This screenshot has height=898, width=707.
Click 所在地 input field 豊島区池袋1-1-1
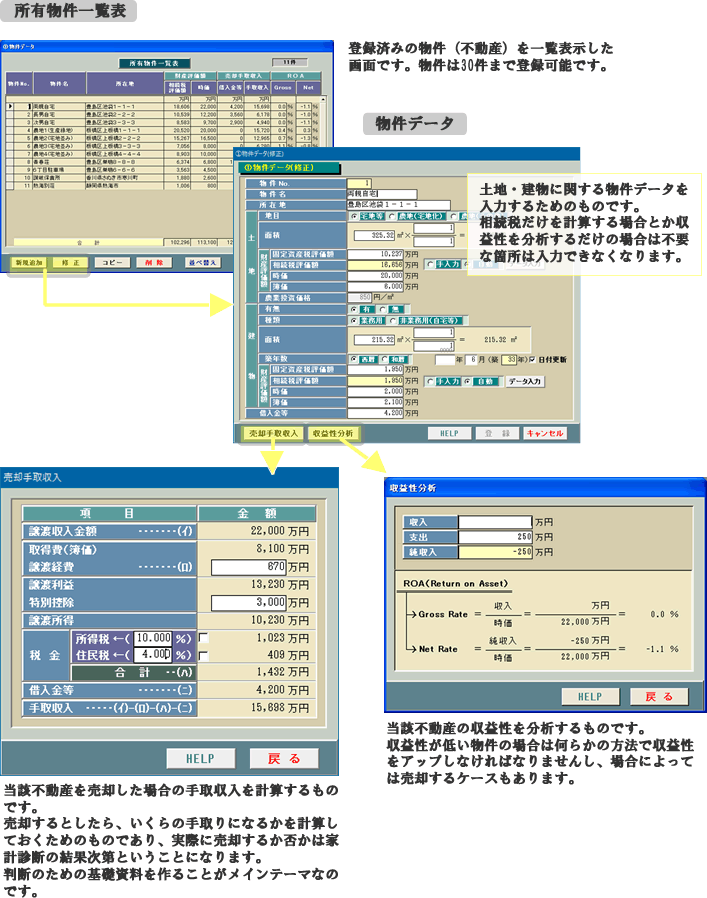point(399,205)
